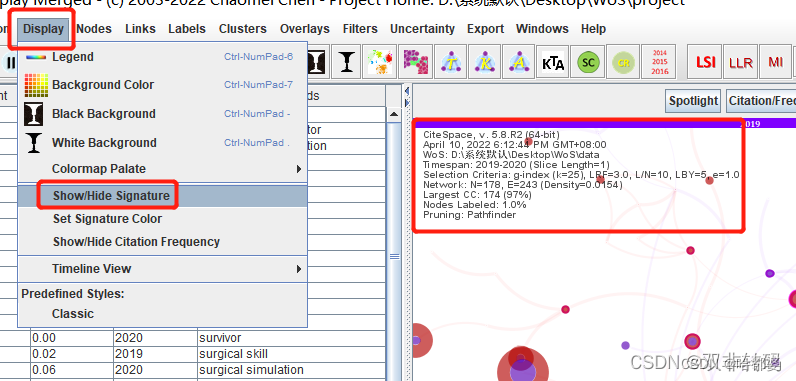Viewport: 796px width, 381px height.
Task: Click the CR circle toolbar icon
Action: pyautogui.click(x=622, y=63)
